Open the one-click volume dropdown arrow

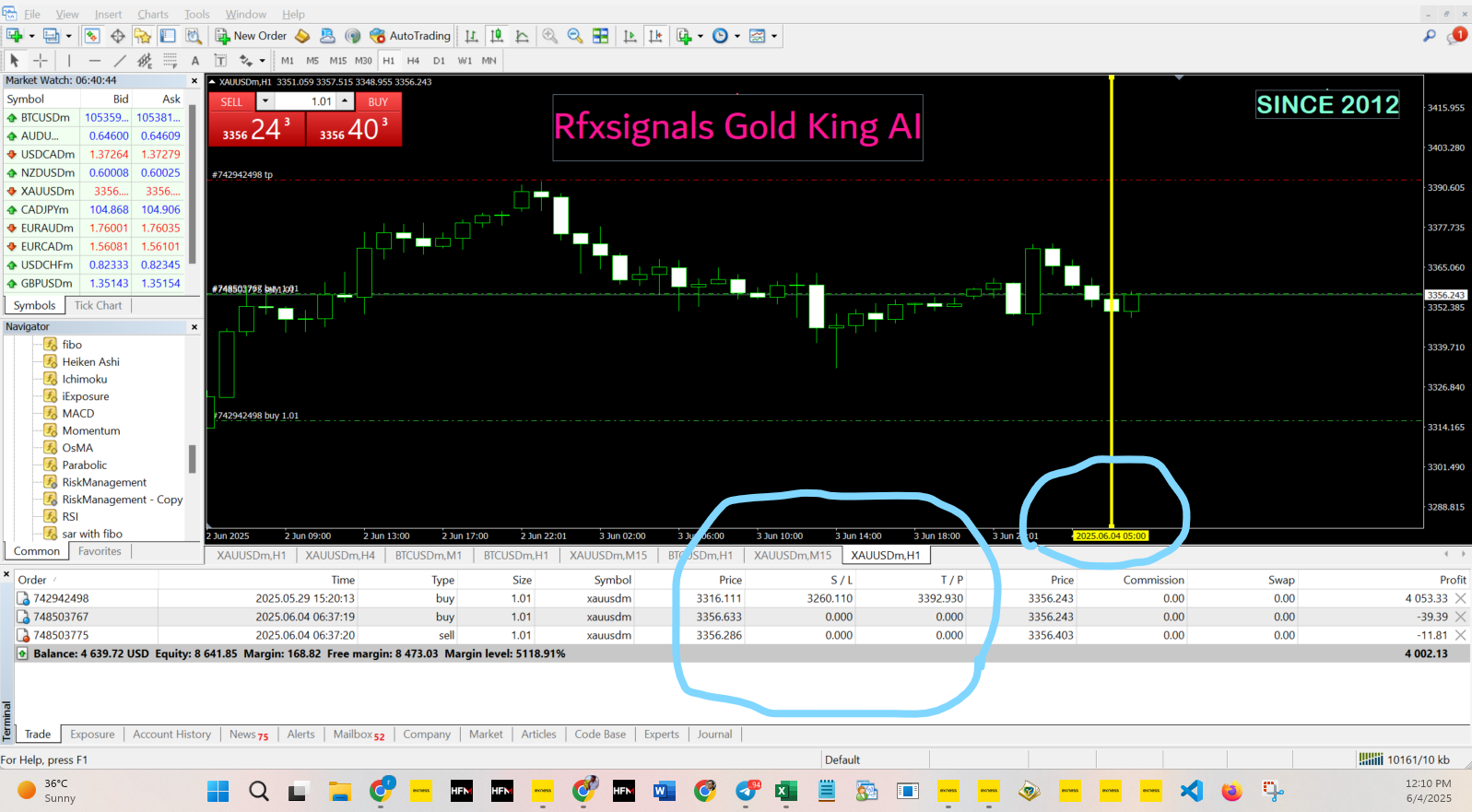tap(265, 101)
